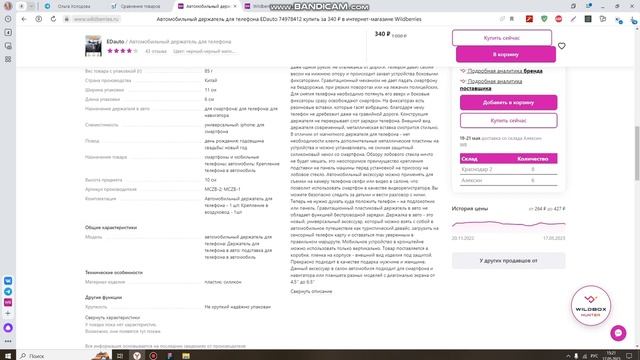This screenshot has height=360, width=640.
Task: Open File Explorer folder taskbar icon
Action: pyautogui.click(x=186, y=356)
